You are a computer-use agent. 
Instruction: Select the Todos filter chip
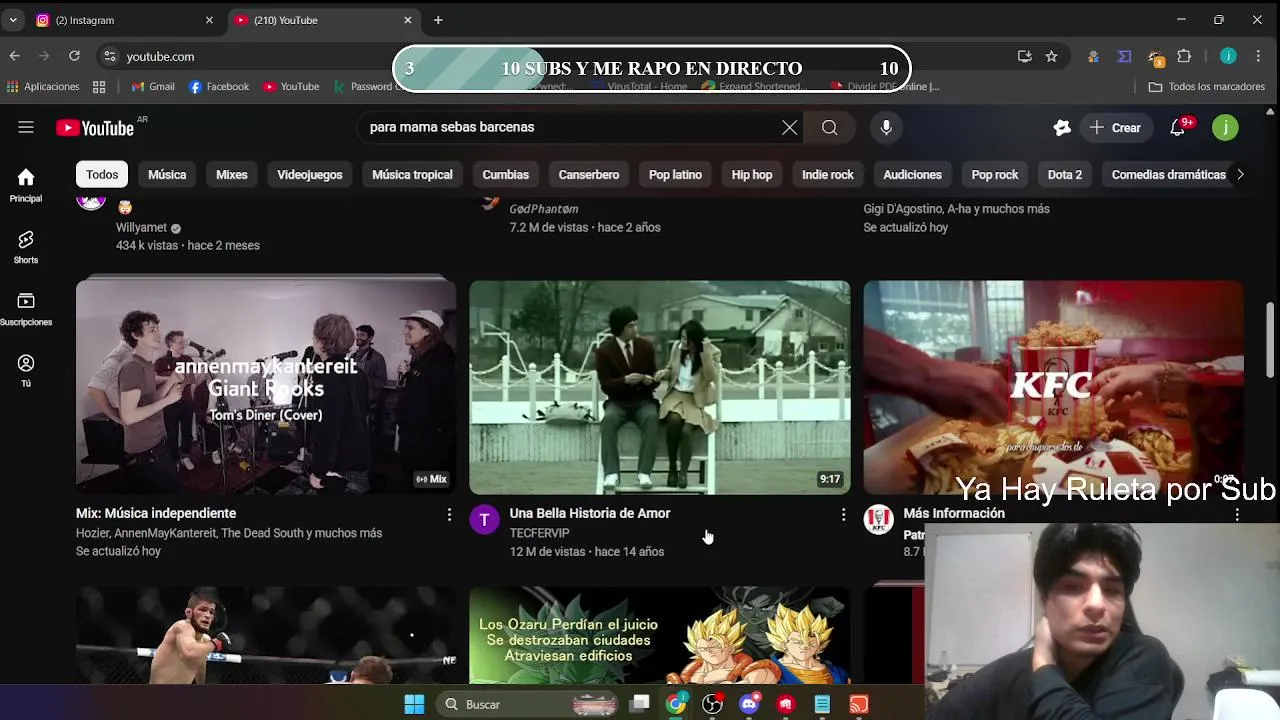pyautogui.click(x=102, y=174)
